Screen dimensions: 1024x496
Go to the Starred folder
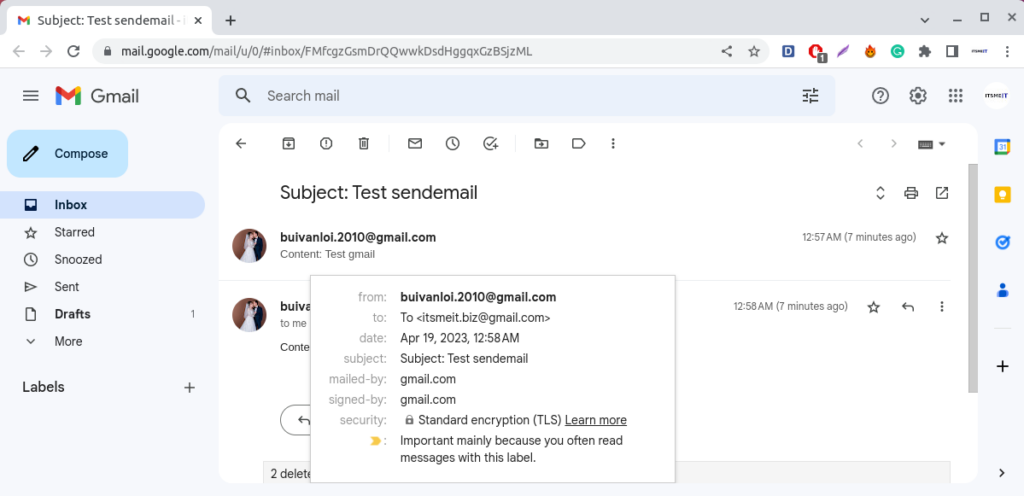(x=74, y=232)
